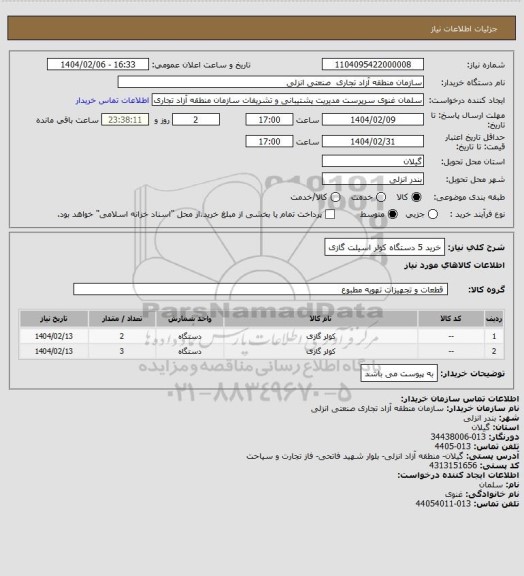This screenshot has height=576, width=524.
Task: Click the goods group field قطعات و تجهیزات
Action: click(260, 289)
